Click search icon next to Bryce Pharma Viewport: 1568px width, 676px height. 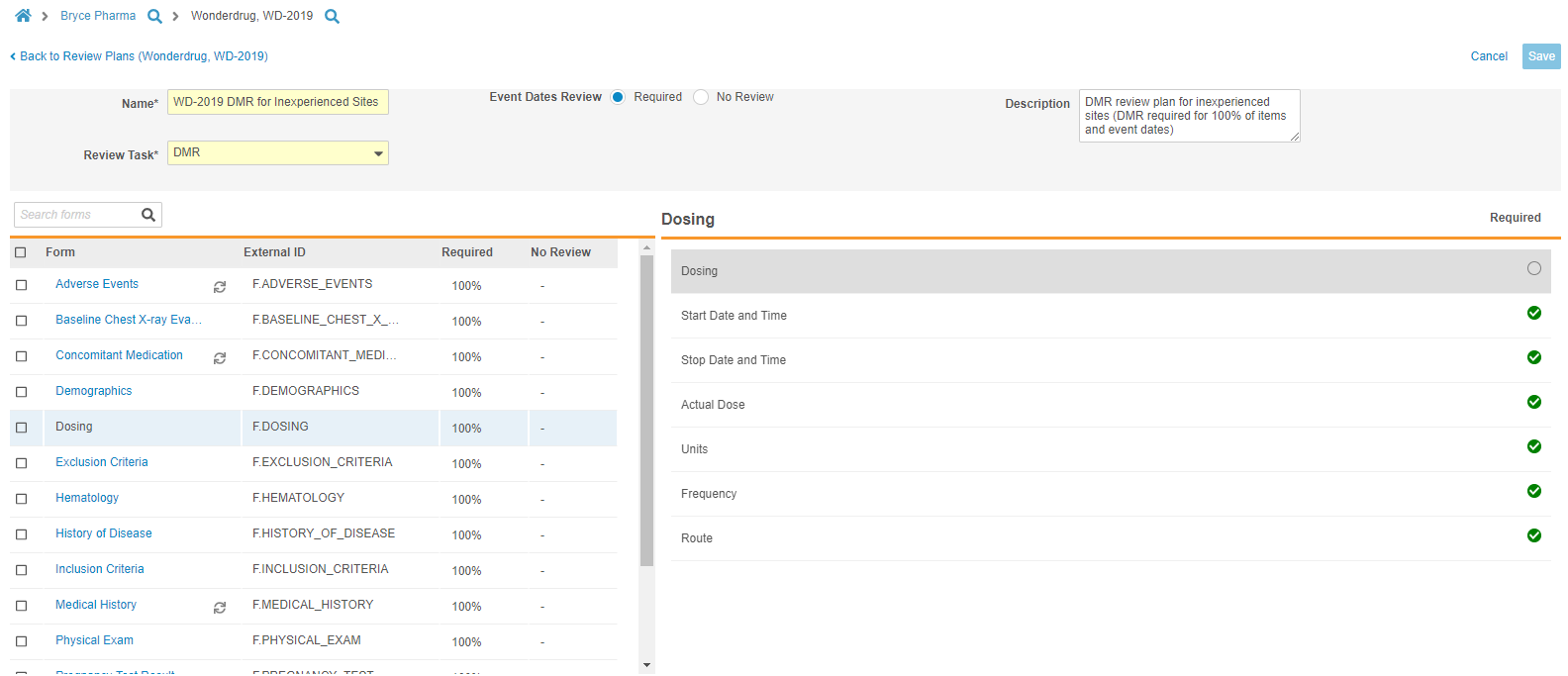click(x=154, y=17)
